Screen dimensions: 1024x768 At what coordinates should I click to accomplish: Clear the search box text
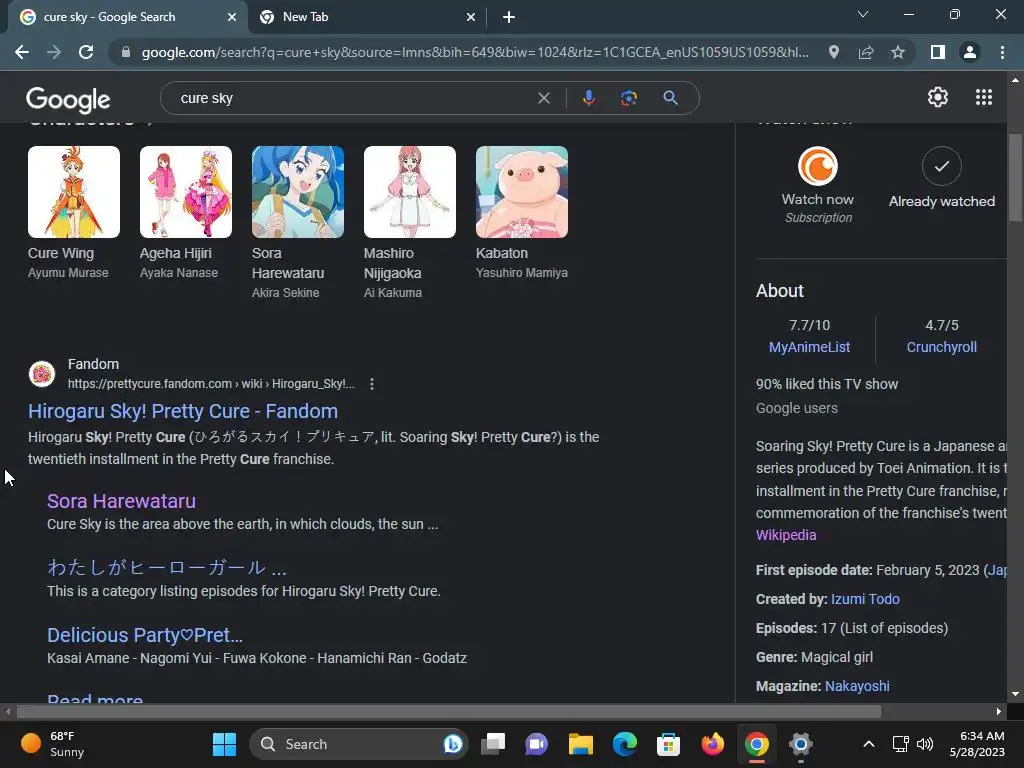click(x=543, y=98)
